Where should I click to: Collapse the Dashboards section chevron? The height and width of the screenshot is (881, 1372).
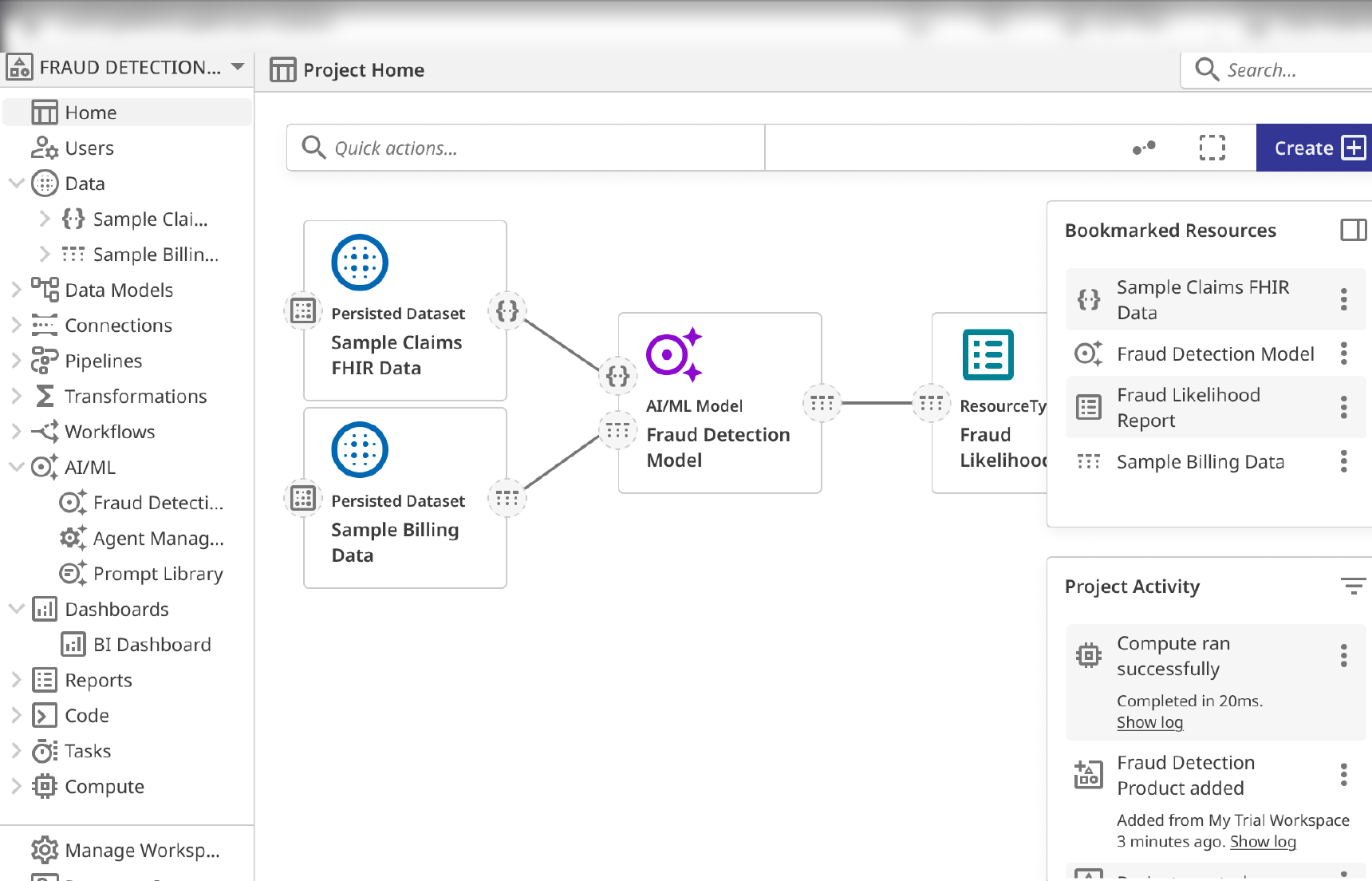[16, 609]
